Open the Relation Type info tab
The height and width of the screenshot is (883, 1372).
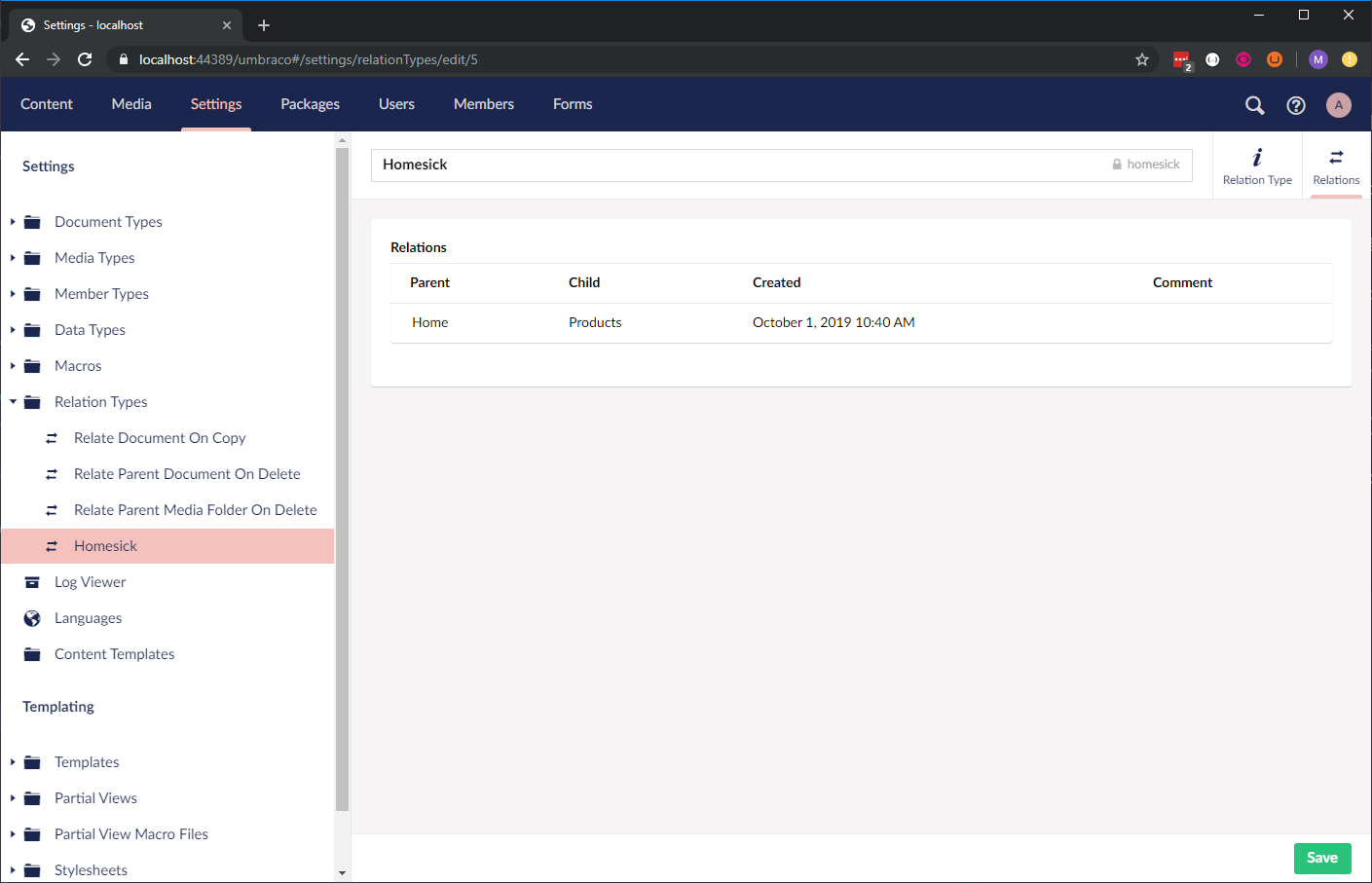click(1257, 166)
